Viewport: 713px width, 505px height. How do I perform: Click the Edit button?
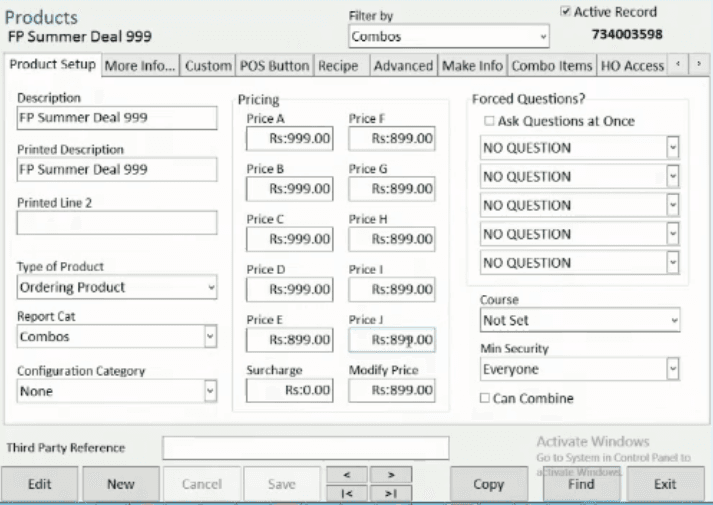click(x=40, y=484)
